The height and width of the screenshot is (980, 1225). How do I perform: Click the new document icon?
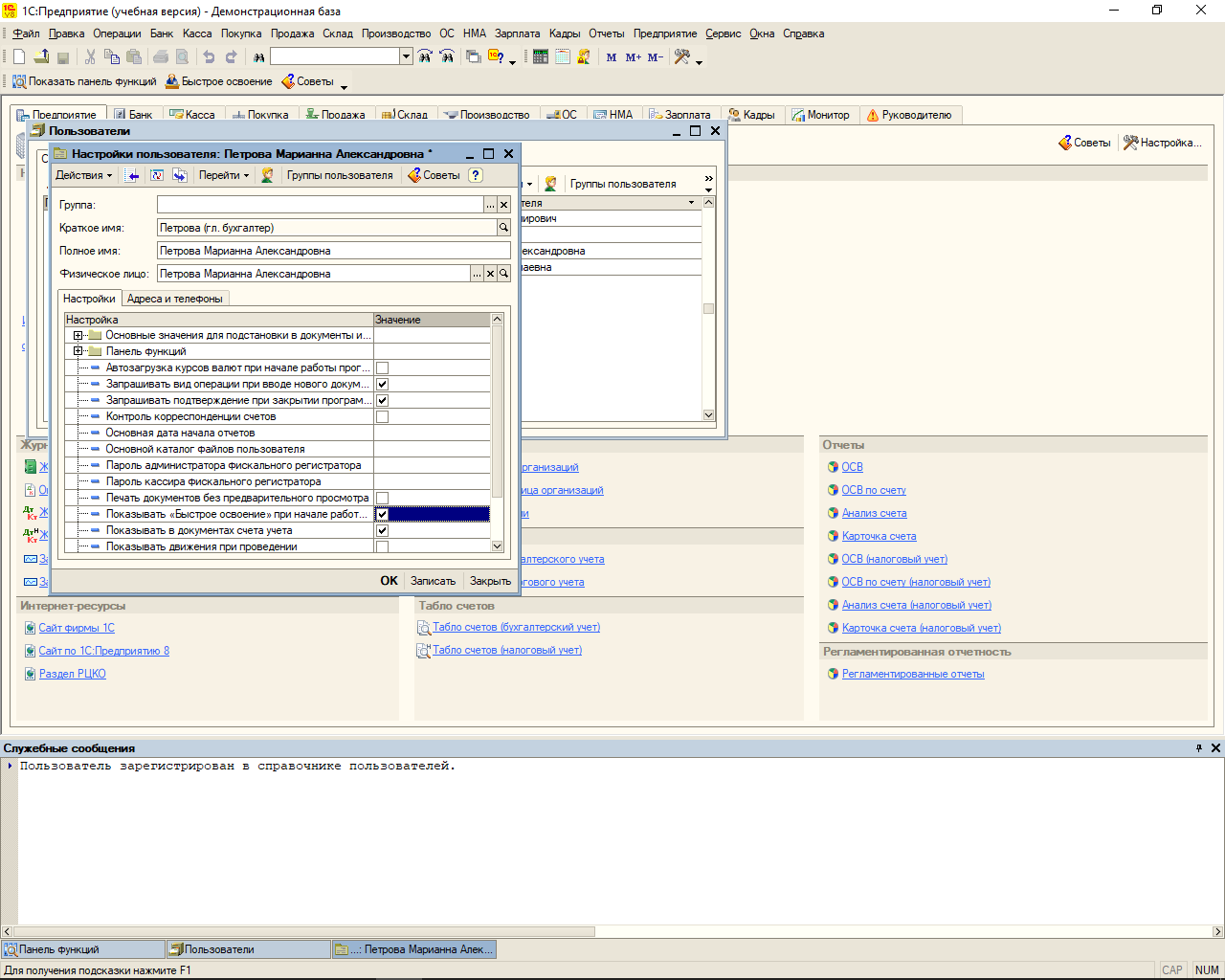(19, 57)
